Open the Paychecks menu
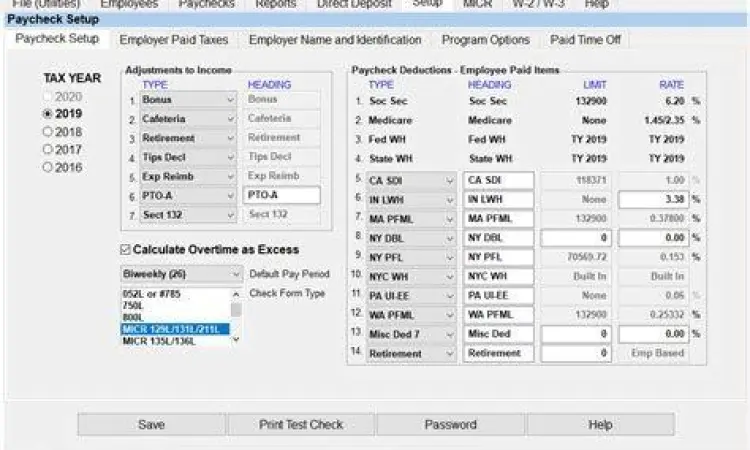 point(207,4)
